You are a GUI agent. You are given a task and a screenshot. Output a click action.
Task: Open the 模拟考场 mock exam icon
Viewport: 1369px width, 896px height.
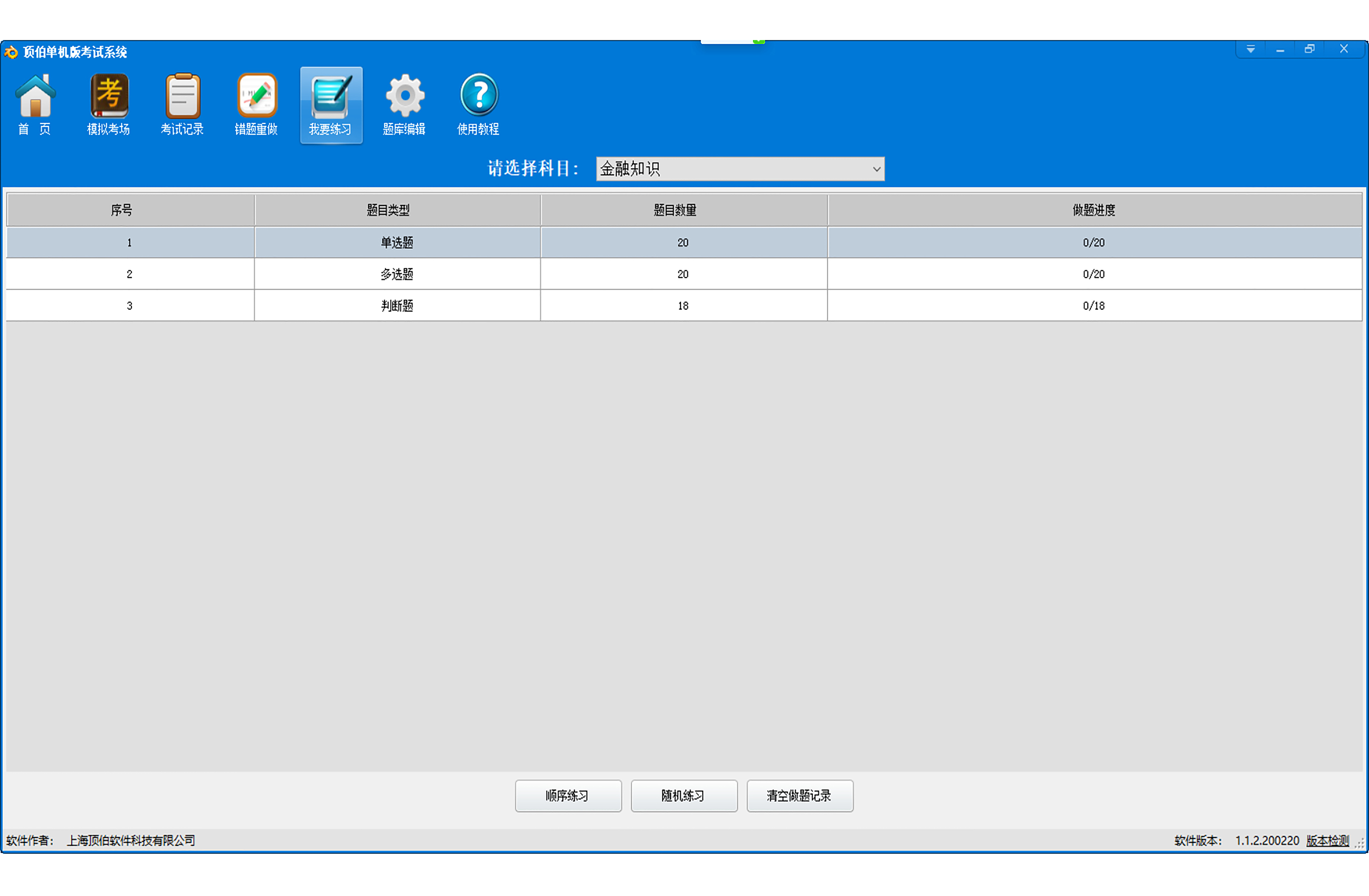coord(109,104)
